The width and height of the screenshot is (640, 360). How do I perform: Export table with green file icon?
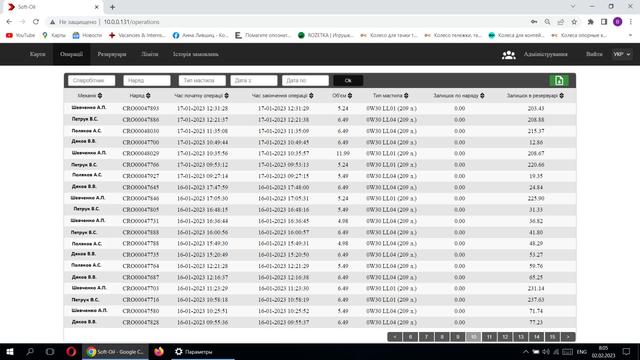click(559, 80)
